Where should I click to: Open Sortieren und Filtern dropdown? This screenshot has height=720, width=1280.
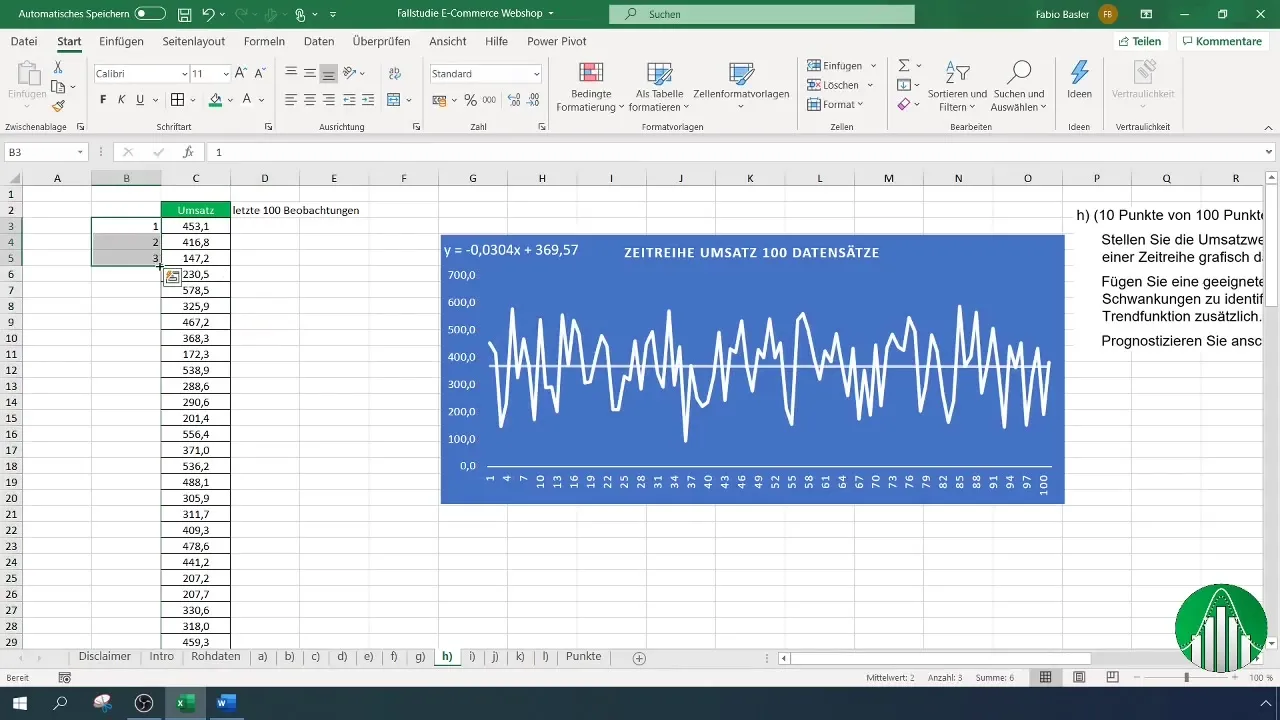tap(957, 87)
